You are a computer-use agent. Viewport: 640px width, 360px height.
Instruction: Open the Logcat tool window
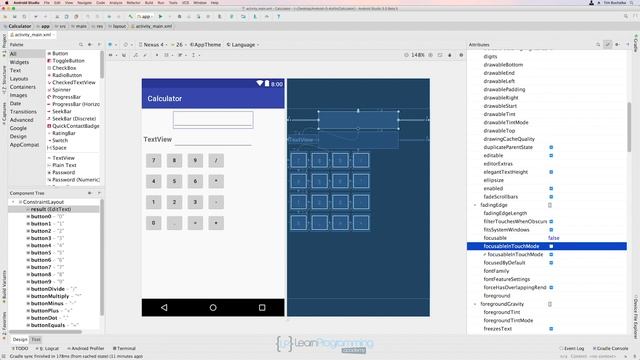(47, 349)
